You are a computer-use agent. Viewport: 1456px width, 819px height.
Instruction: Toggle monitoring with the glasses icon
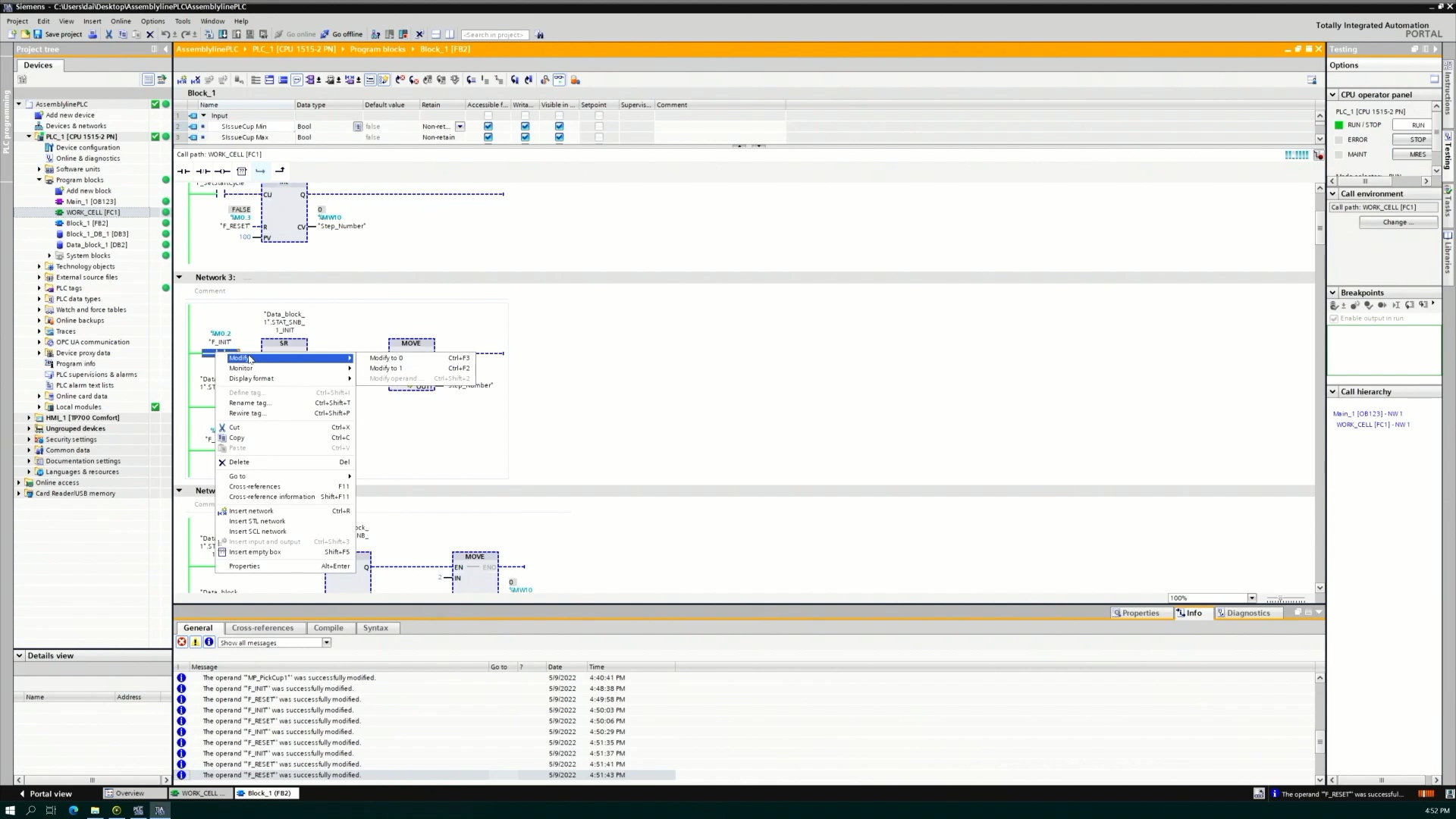coord(559,80)
